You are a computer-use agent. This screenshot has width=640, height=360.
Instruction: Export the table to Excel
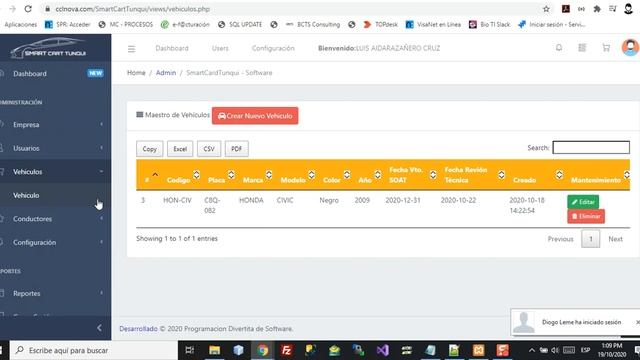pyautogui.click(x=180, y=149)
